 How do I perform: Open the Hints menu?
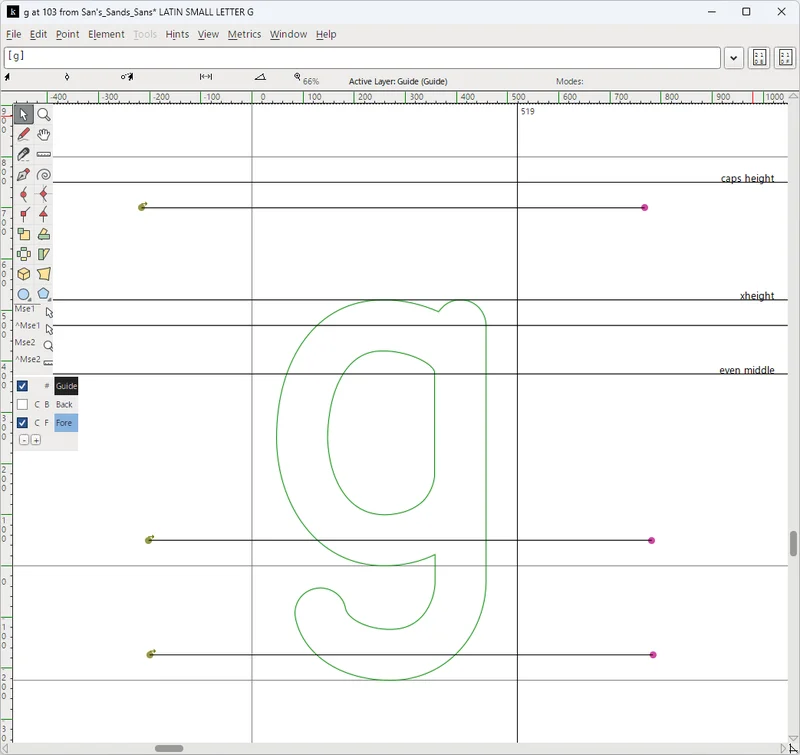(177, 34)
